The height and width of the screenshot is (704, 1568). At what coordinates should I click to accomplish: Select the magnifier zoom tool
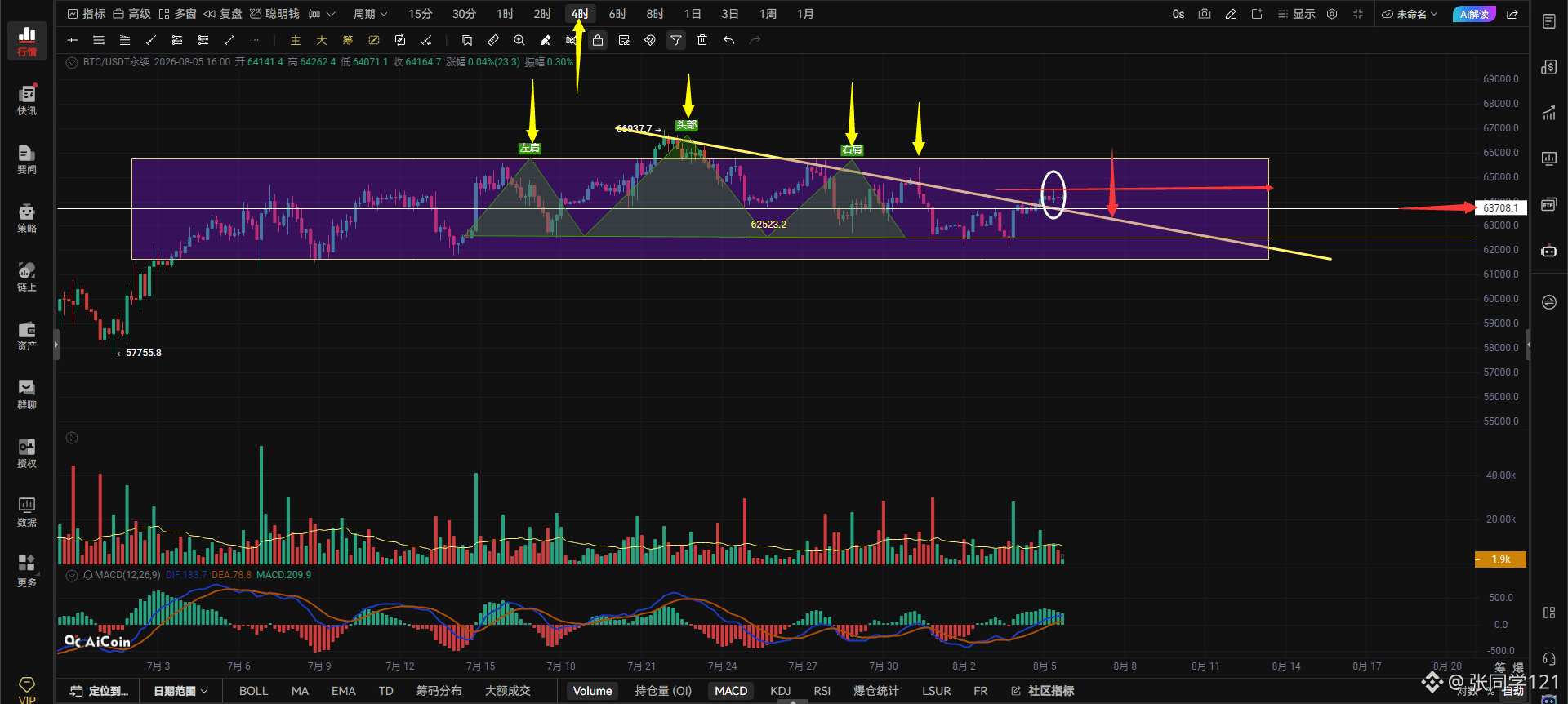coord(519,40)
